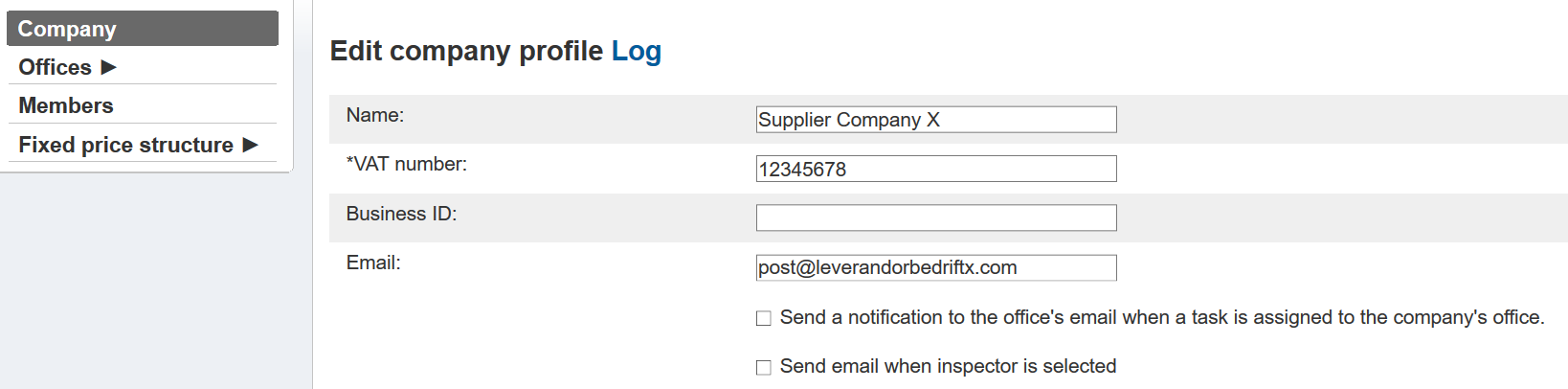
Task: Select the Fixed price structure menu text
Action: 125,145
